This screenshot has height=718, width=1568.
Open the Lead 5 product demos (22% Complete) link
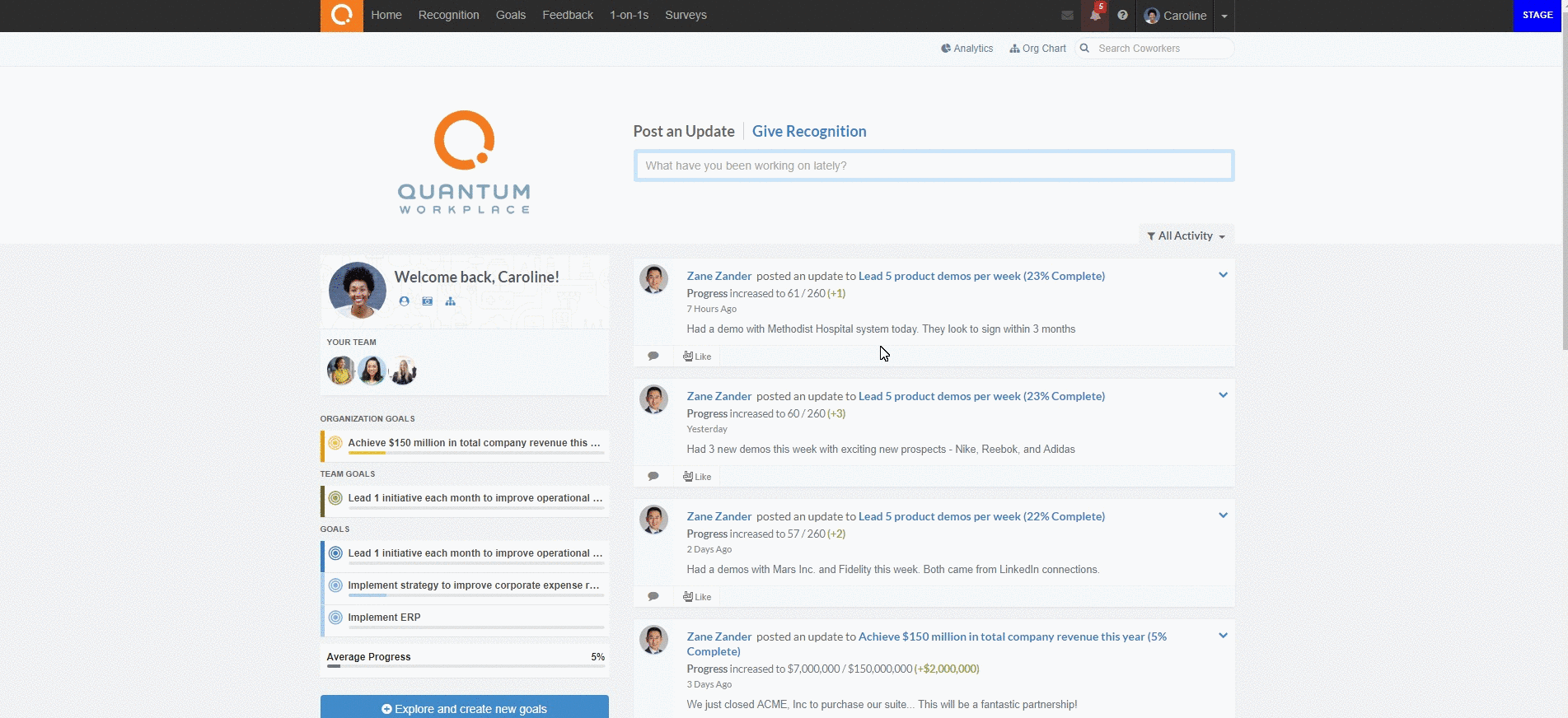coord(981,516)
